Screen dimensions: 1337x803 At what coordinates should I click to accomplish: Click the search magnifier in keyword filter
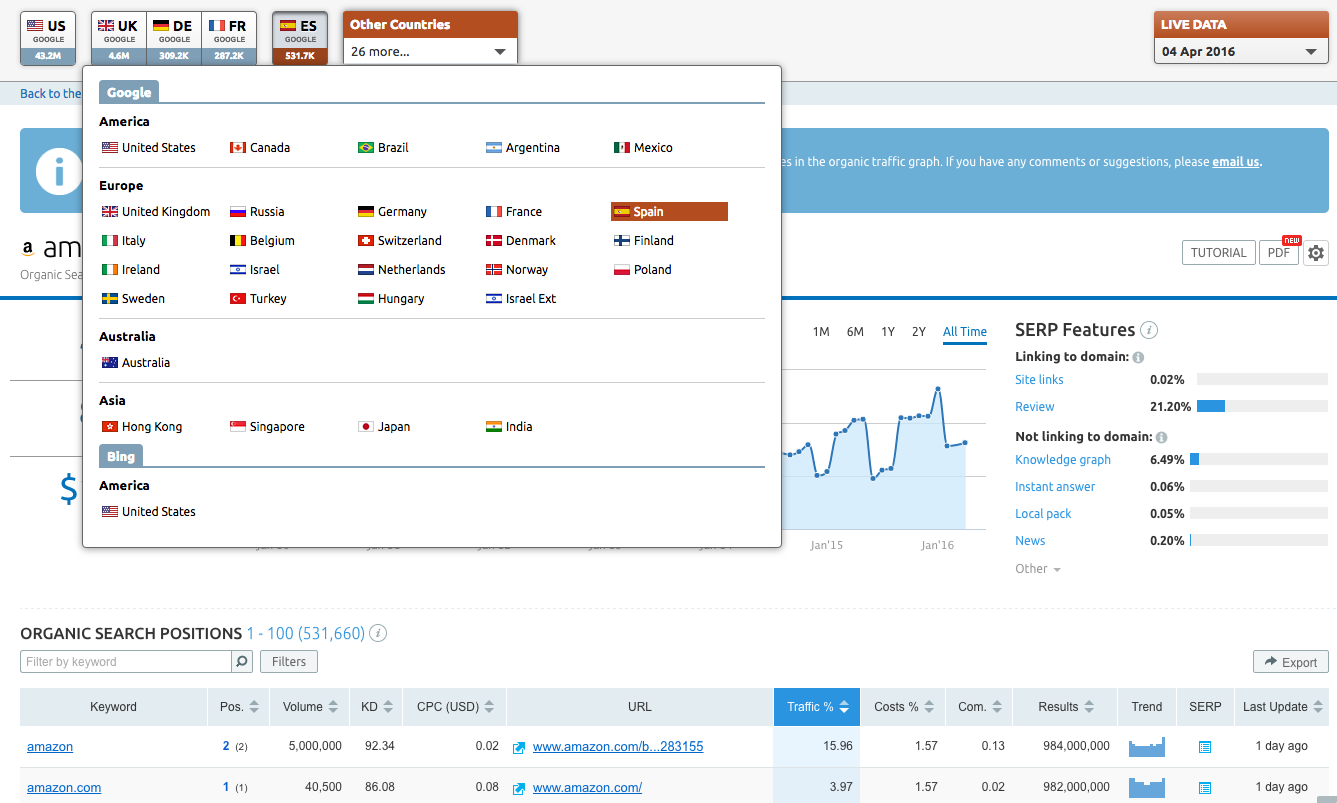pos(242,661)
